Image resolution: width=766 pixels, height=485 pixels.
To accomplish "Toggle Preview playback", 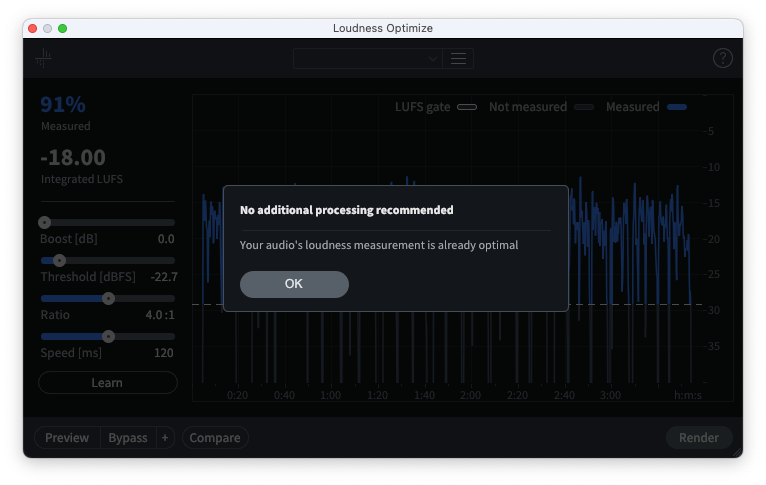I will 67,438.
